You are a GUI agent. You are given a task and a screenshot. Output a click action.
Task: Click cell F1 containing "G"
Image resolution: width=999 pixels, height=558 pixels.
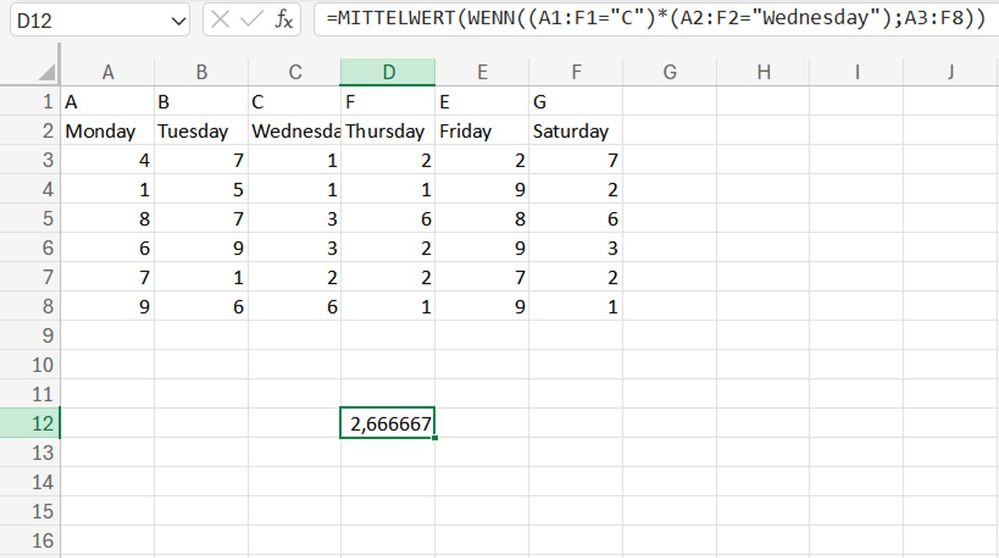click(576, 101)
